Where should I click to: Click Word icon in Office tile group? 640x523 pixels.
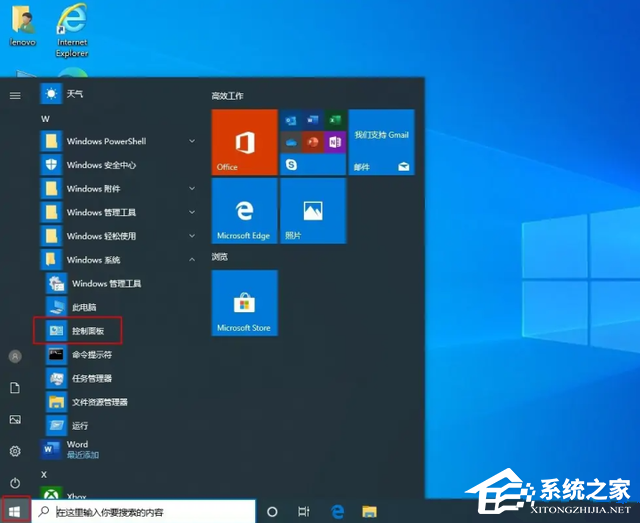click(x=313, y=120)
